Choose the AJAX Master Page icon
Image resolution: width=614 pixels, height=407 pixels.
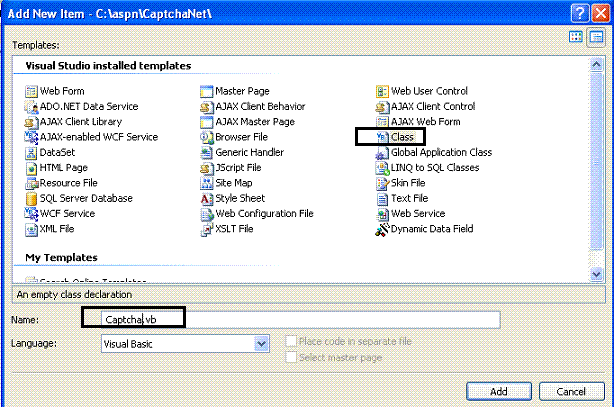click(206, 122)
